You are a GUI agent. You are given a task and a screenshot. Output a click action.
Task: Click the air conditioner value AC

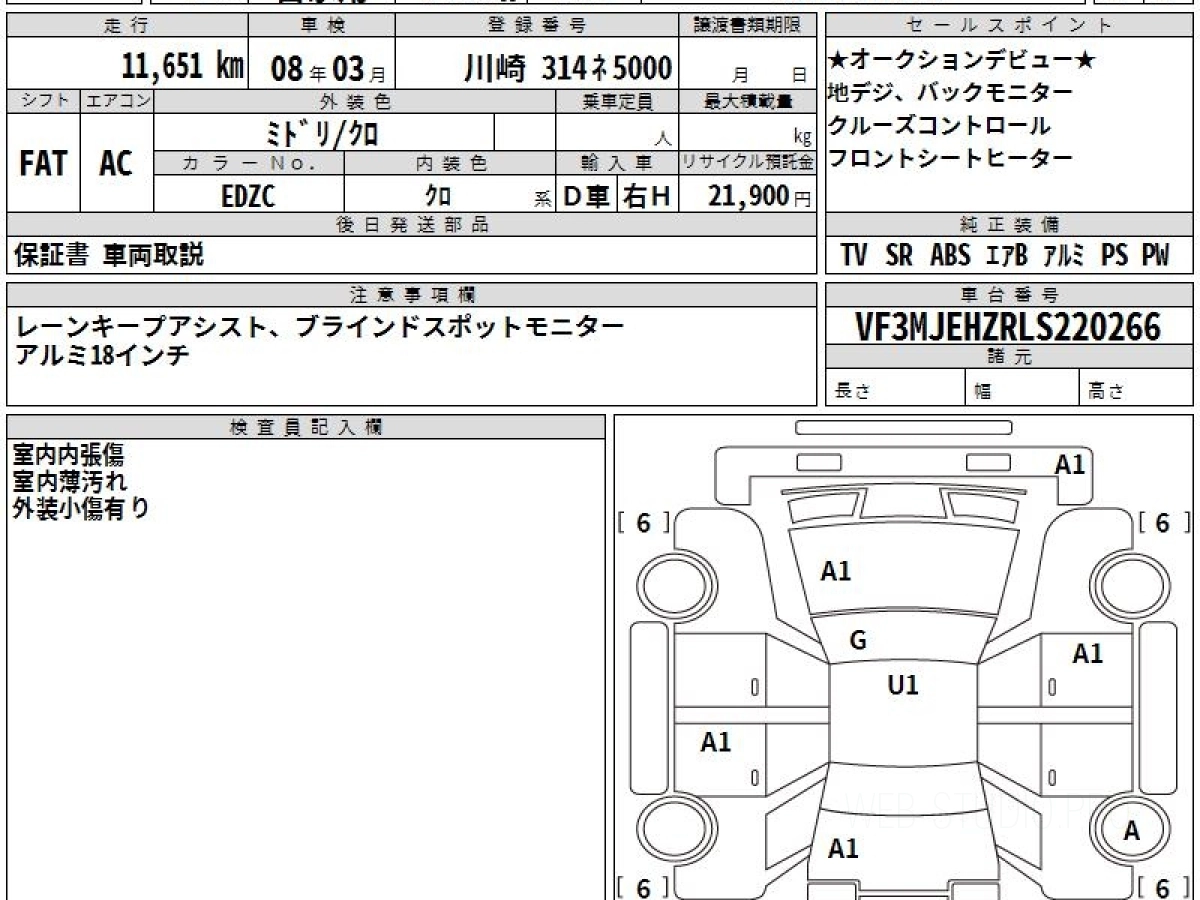point(116,164)
